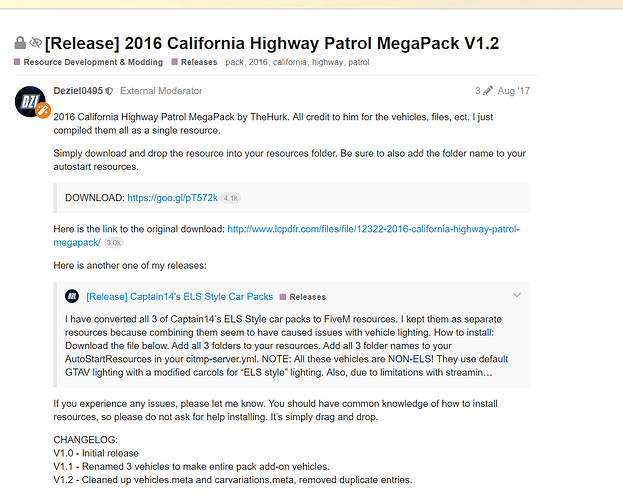Click the moderator shield icon beside Deziel0495
The height and width of the screenshot is (500, 623).
coord(109,91)
